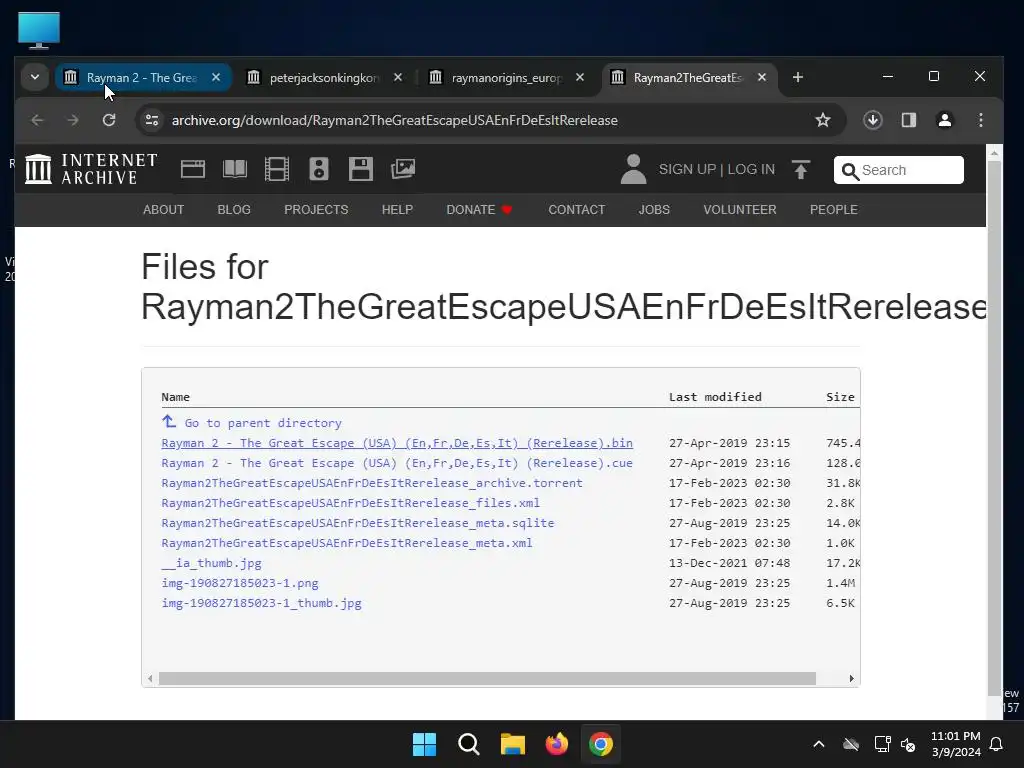Open the Software floppy disk icon
The width and height of the screenshot is (1024, 768).
360,169
